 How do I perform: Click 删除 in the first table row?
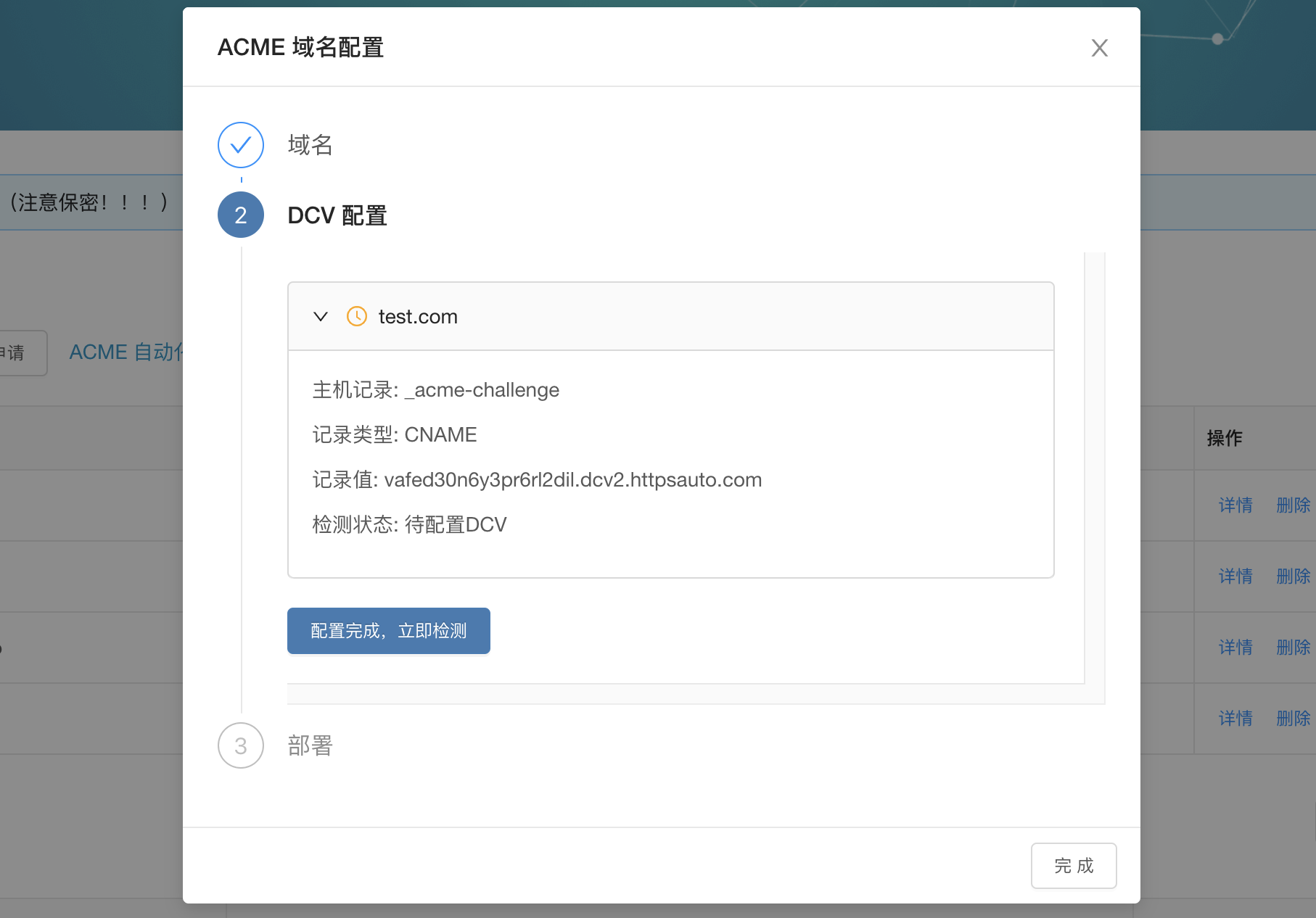(1293, 505)
